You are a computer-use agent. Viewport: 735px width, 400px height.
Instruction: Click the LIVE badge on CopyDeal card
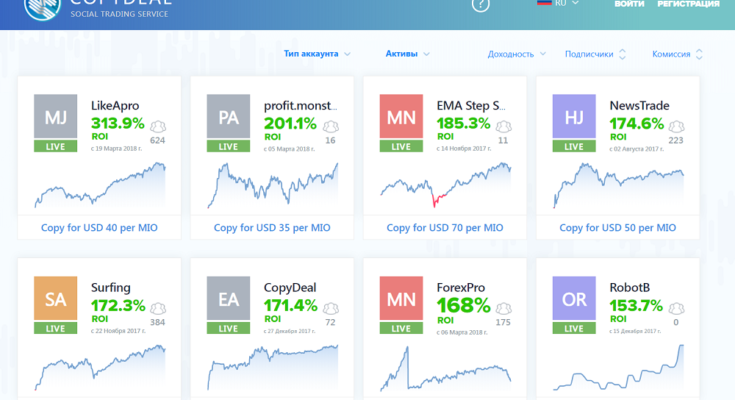coord(227,328)
